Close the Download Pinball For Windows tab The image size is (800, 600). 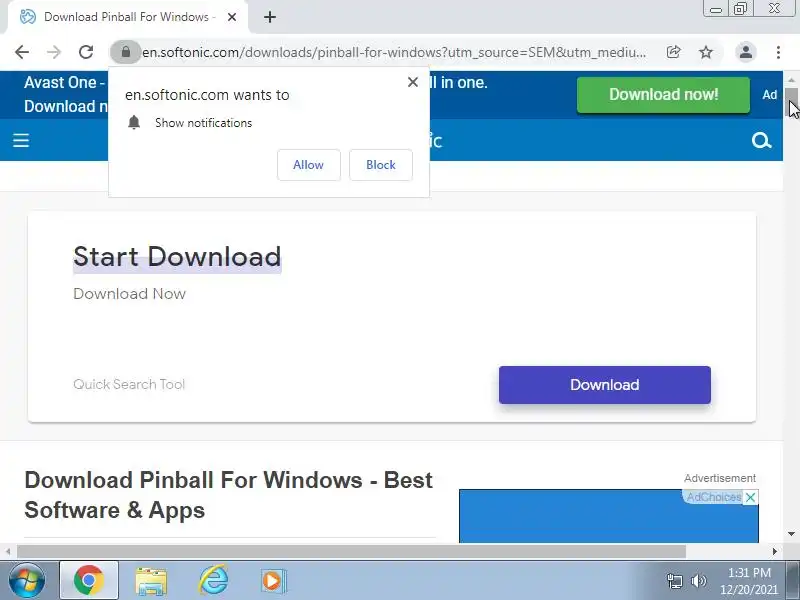tap(232, 17)
